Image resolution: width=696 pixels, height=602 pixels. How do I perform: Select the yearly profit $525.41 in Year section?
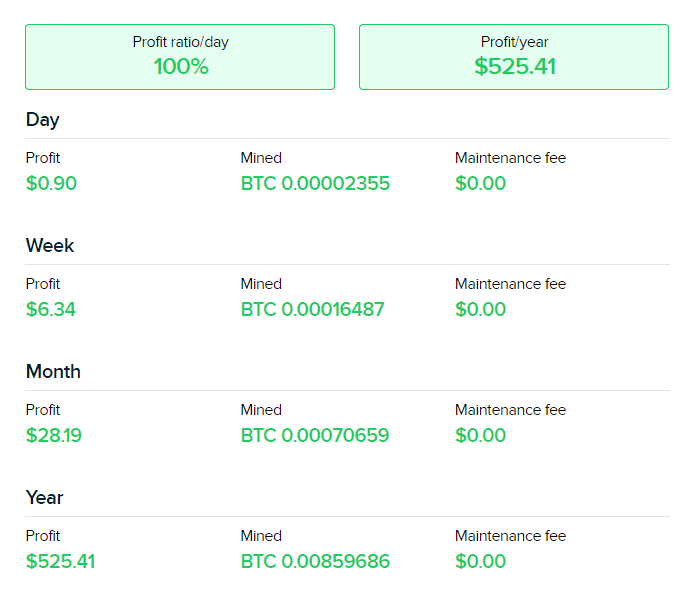click(60, 562)
